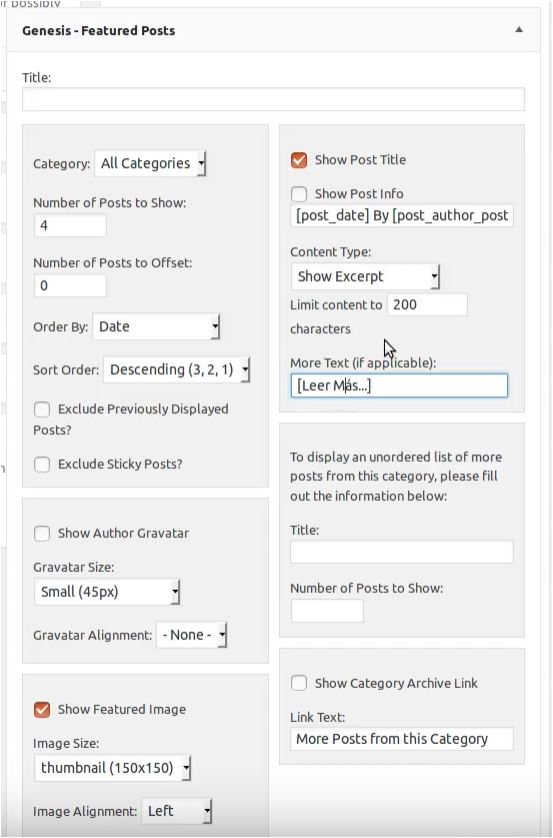Open the Order By dropdown
The image size is (553, 838).
click(156, 327)
